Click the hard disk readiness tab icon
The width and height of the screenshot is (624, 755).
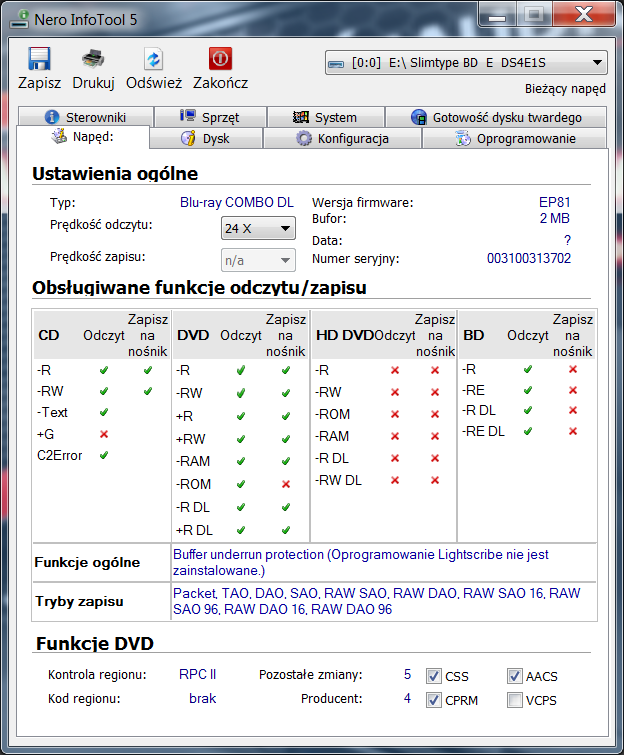(419, 117)
